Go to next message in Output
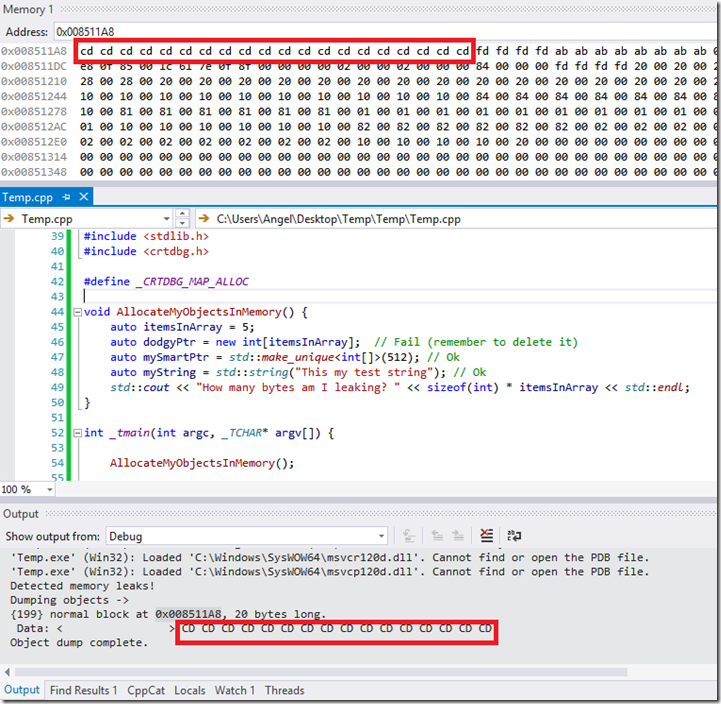Screen dimensions: 721x704 point(459,537)
